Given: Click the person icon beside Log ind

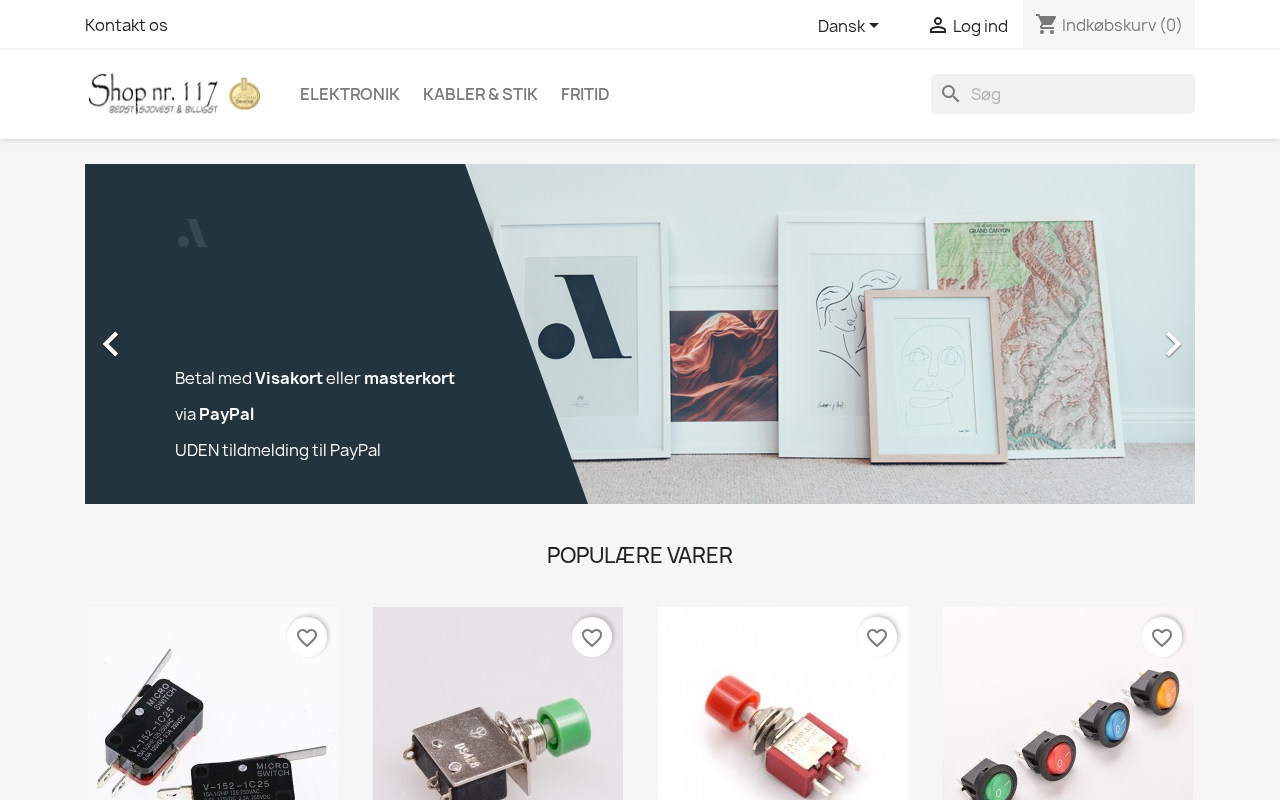Looking at the screenshot, I should click(937, 25).
